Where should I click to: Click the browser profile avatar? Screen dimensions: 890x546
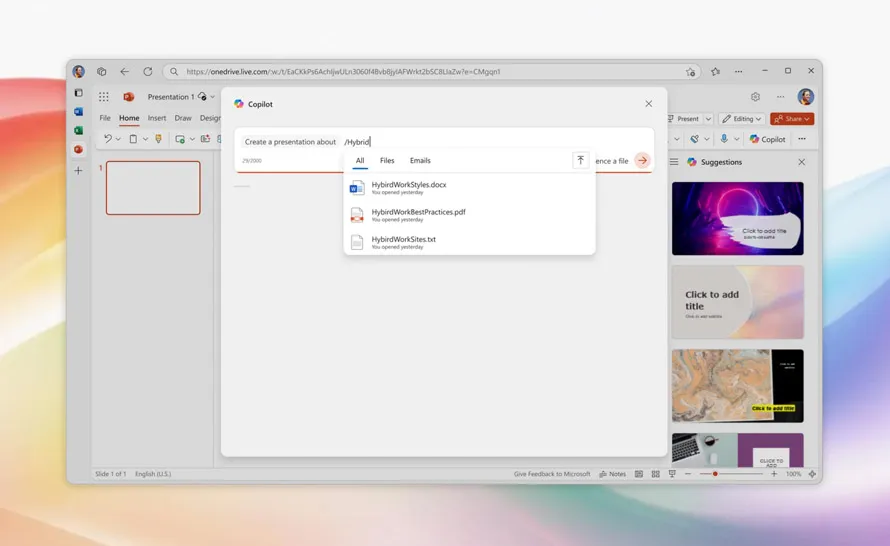coord(78,72)
